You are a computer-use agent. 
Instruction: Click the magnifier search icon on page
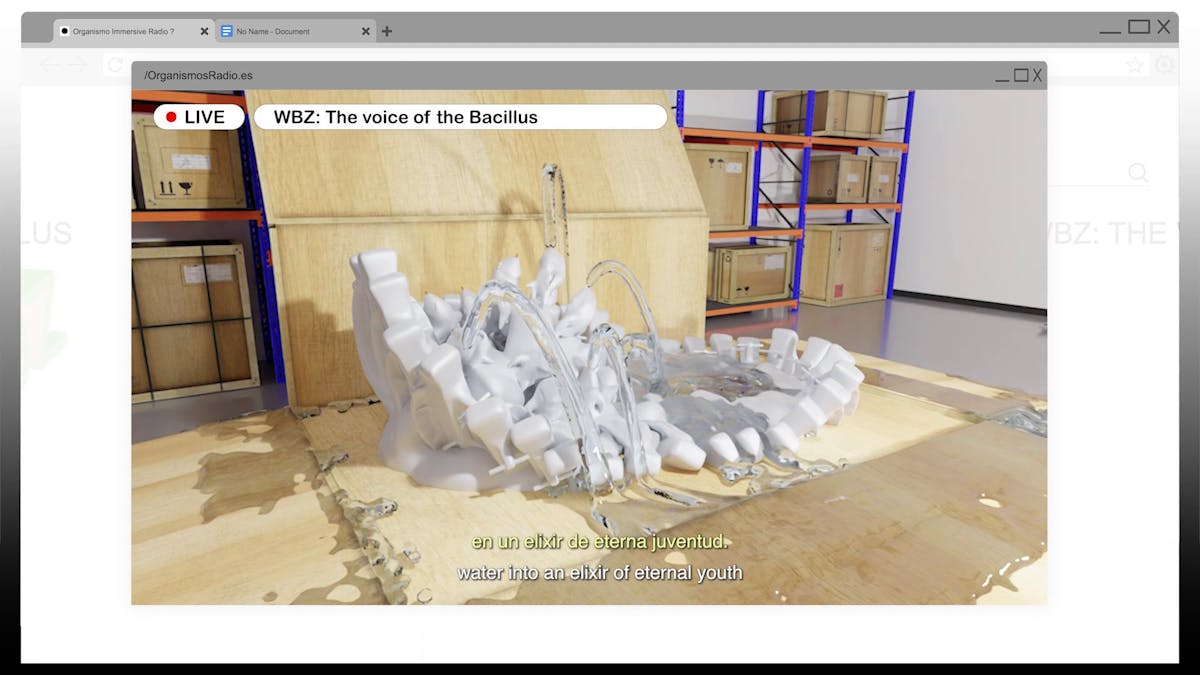point(1137,172)
